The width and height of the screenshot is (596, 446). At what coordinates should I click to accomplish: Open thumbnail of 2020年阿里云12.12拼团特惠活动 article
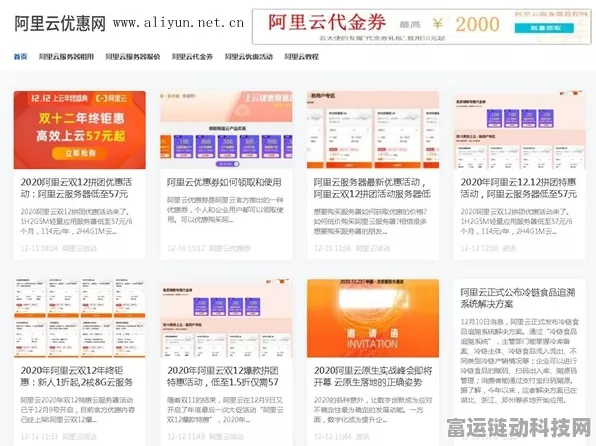520,130
